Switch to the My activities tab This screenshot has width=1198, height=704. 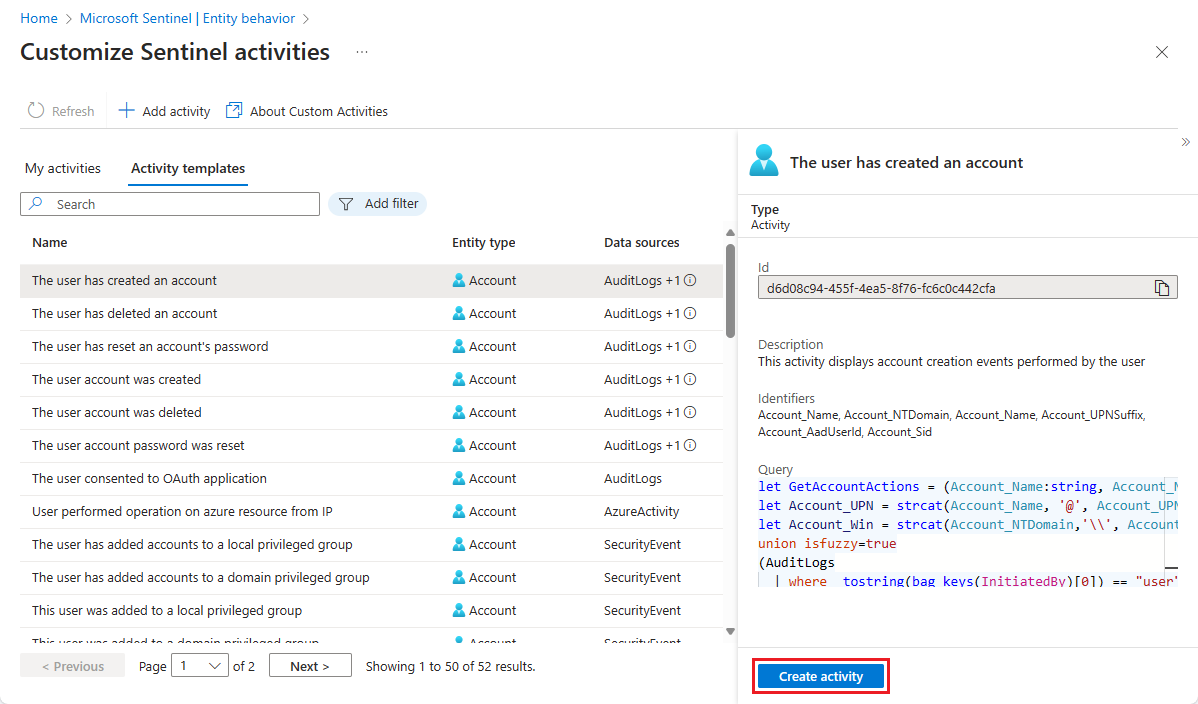(x=62, y=168)
